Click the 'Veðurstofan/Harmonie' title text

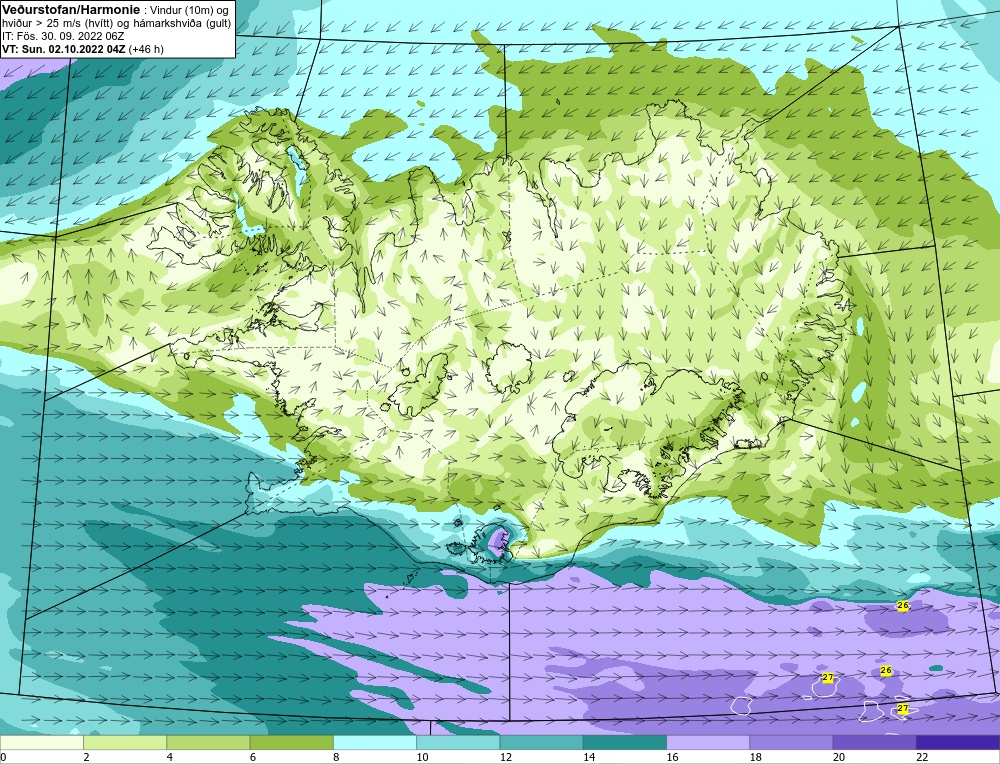click(x=70, y=10)
